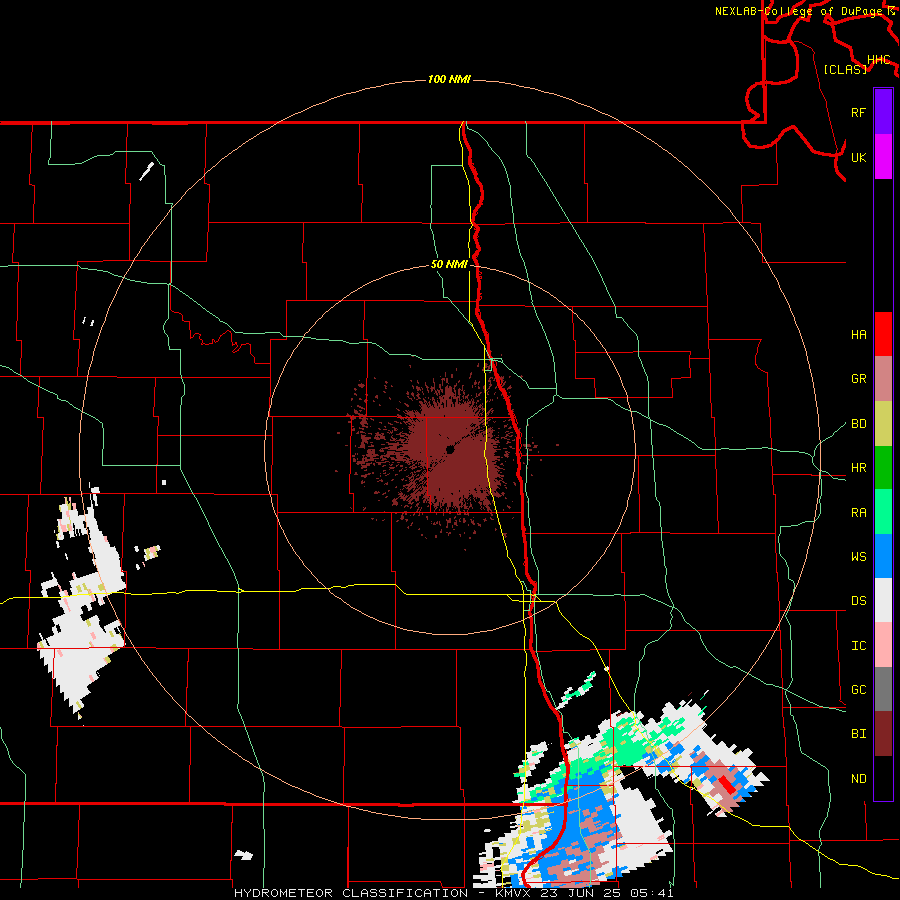This screenshot has height=900, width=900.
Task: Click the GR legend label
Action: click(858, 379)
